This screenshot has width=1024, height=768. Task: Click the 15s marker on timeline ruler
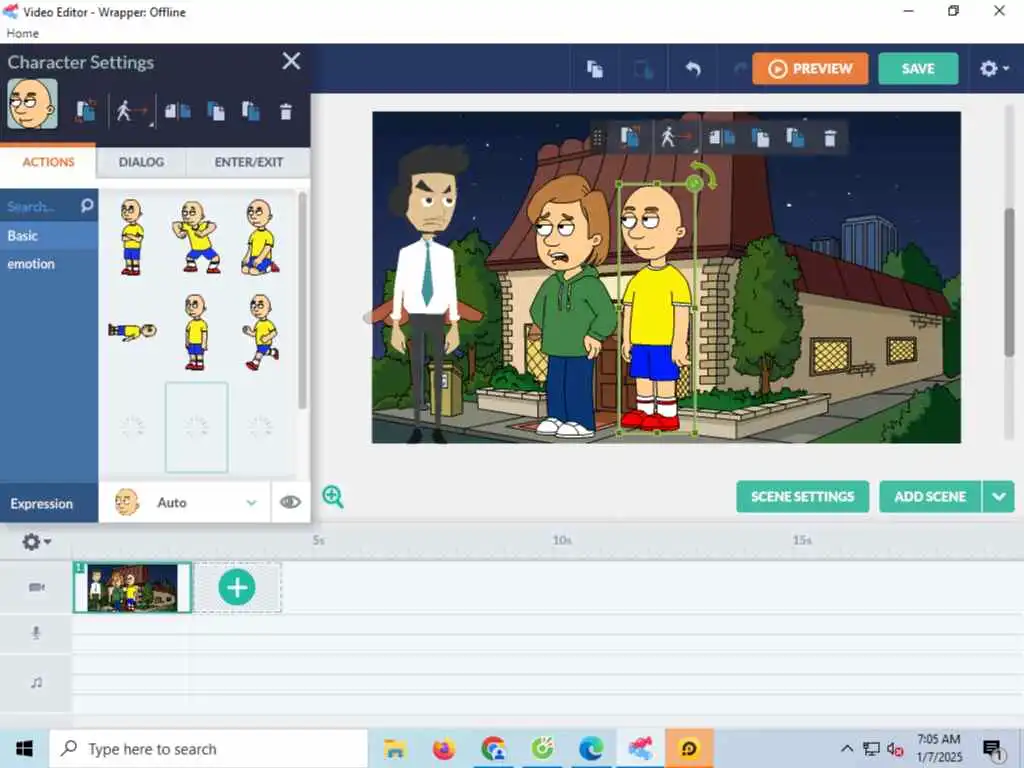point(802,540)
